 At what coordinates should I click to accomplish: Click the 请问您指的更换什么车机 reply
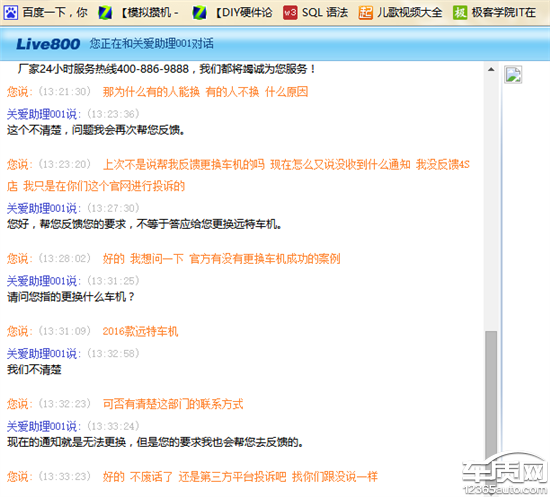pyautogui.click(x=71, y=297)
